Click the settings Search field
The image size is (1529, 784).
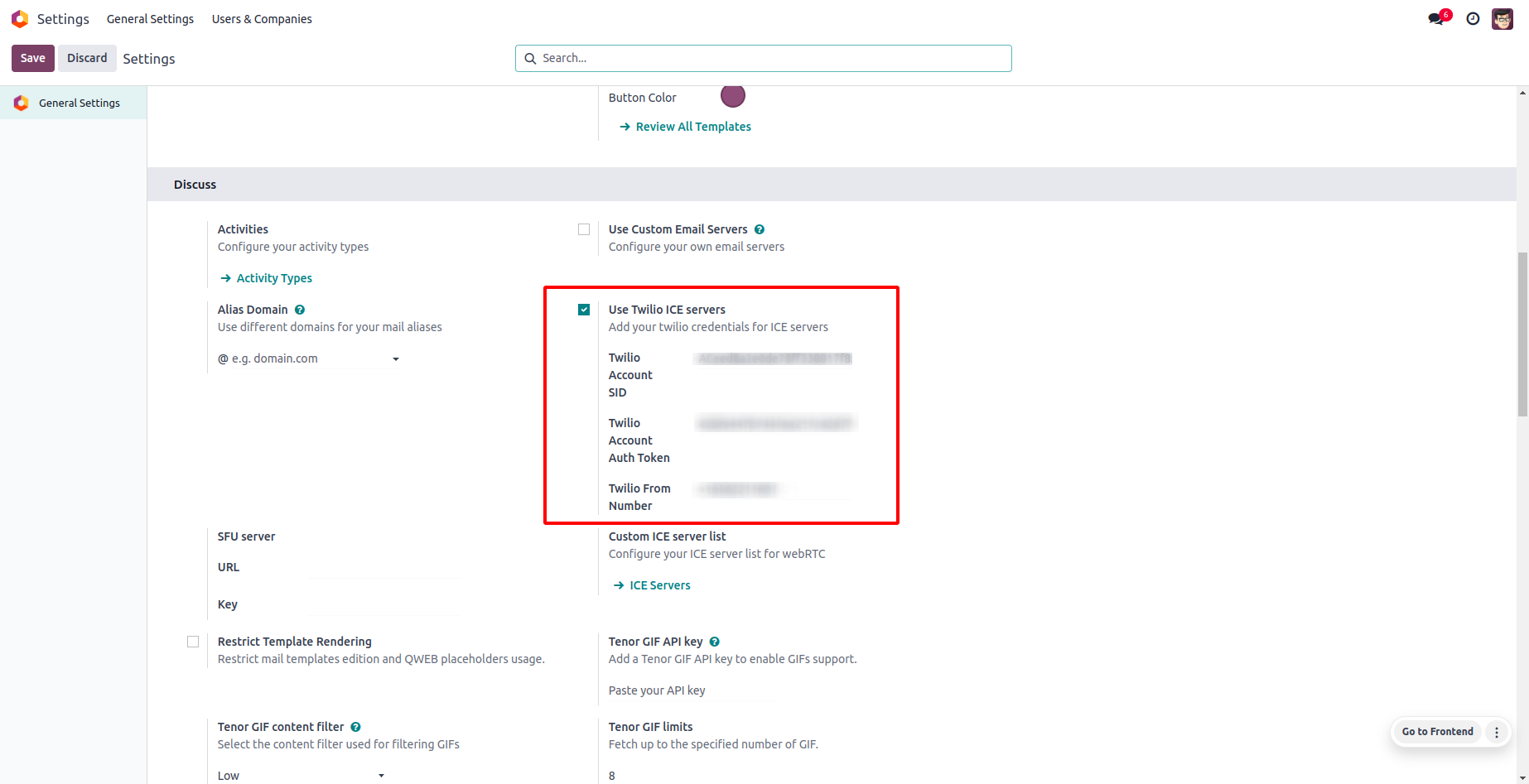click(x=764, y=58)
